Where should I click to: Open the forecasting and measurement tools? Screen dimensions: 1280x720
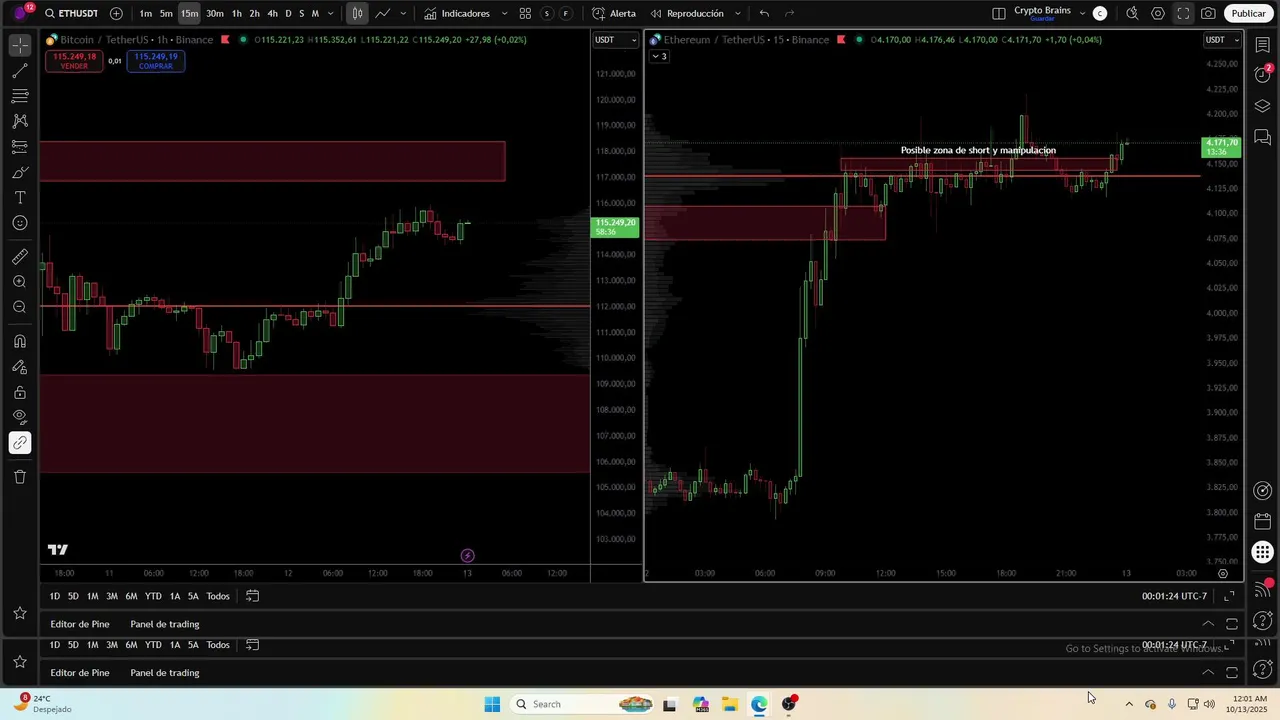point(20,147)
